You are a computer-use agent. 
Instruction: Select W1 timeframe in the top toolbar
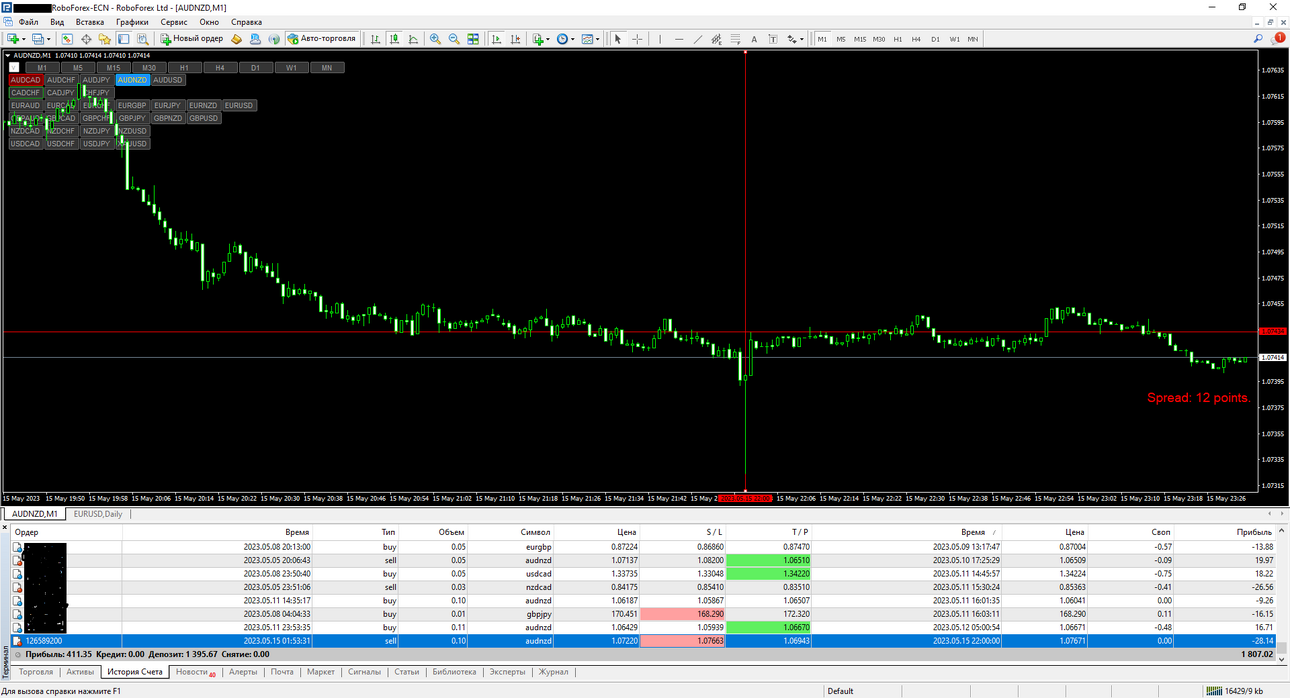point(955,39)
